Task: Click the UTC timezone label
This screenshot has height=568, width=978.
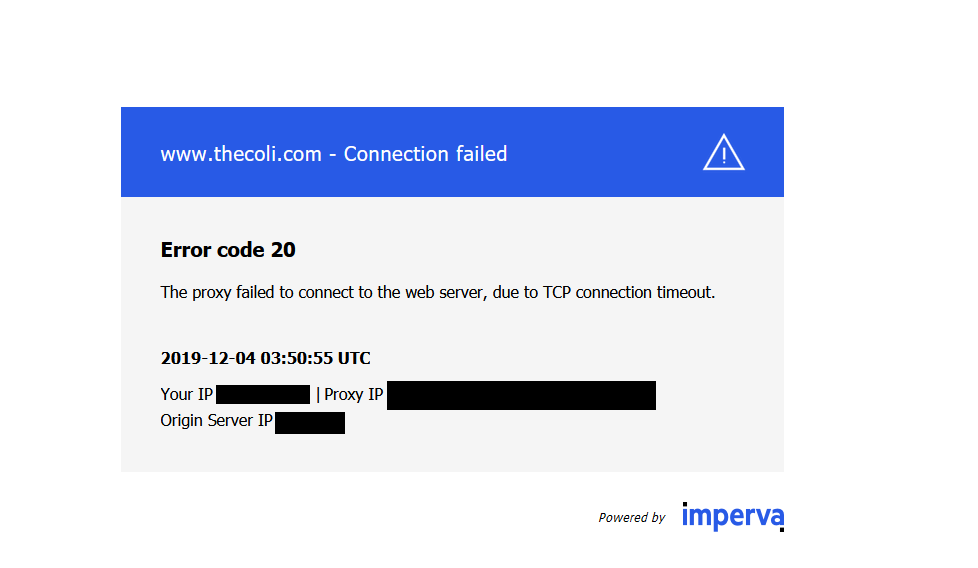Action: coord(355,358)
